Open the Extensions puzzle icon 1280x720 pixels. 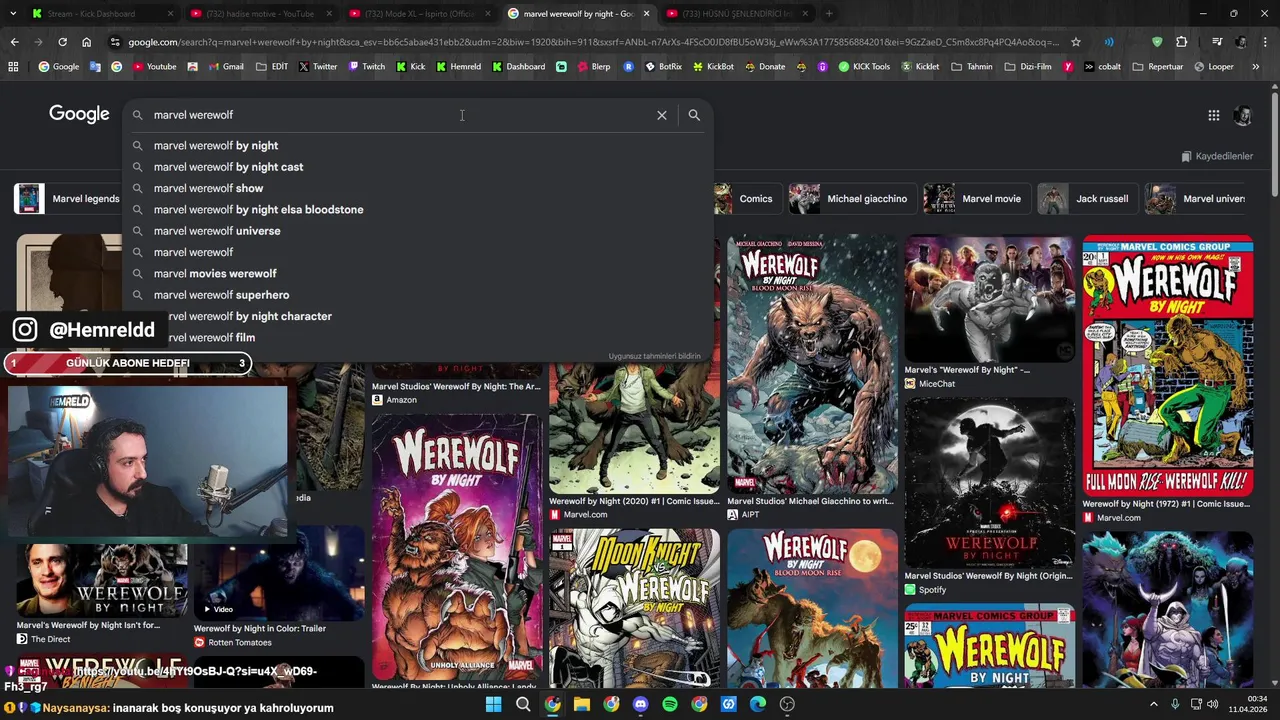coord(1182,42)
